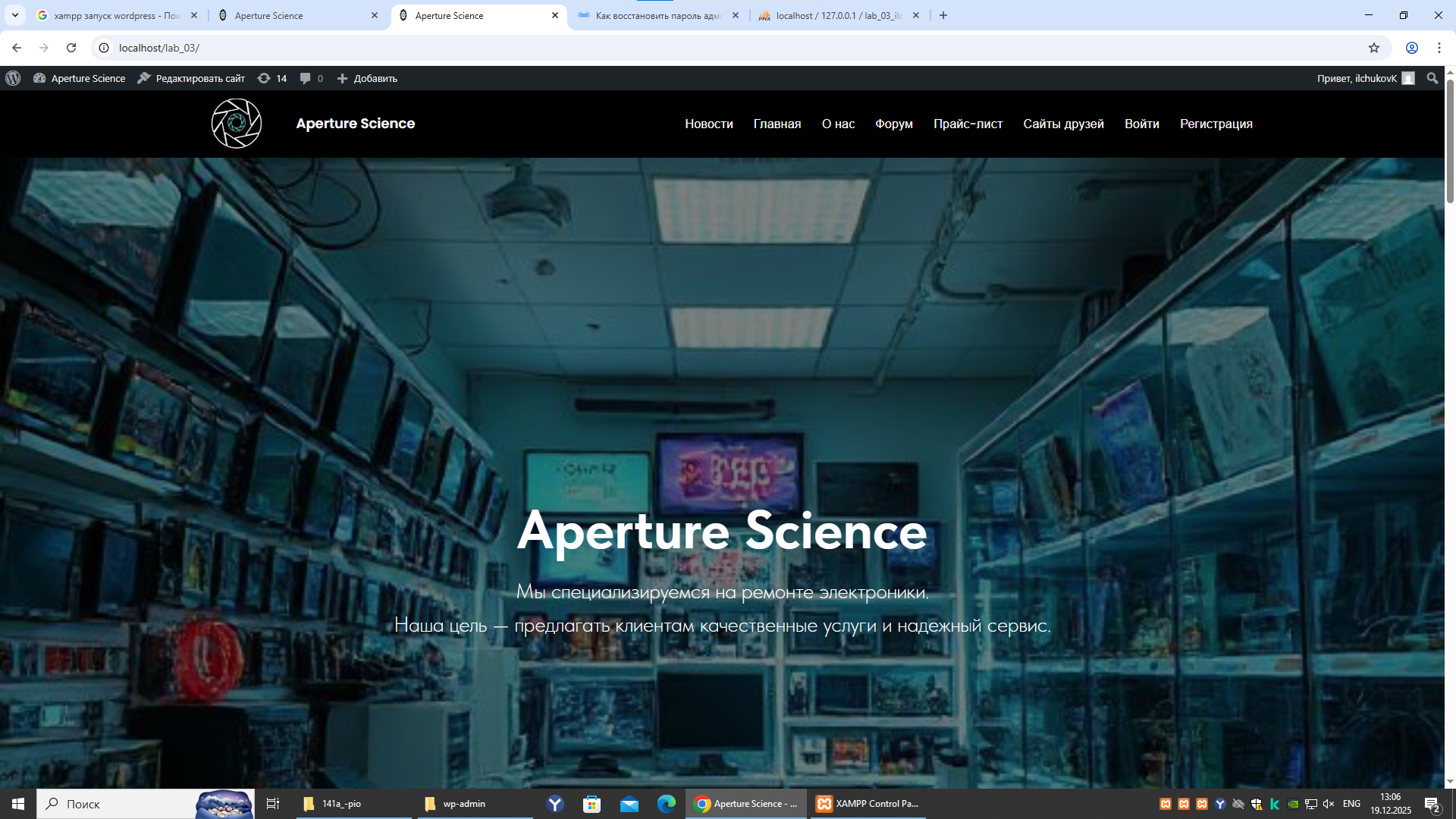Viewport: 1456px width, 819px height.
Task: Open the Добавить menu in the admin bar
Action: pos(367,78)
